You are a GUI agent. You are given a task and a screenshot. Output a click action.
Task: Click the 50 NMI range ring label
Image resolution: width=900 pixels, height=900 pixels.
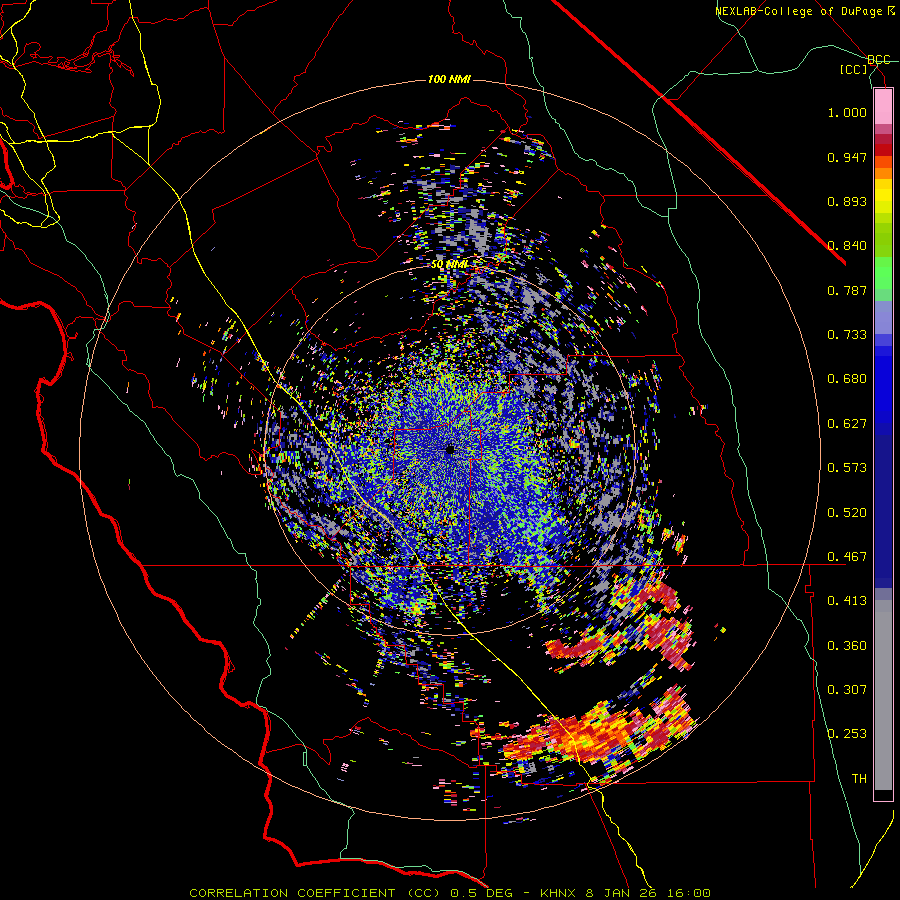click(x=449, y=265)
